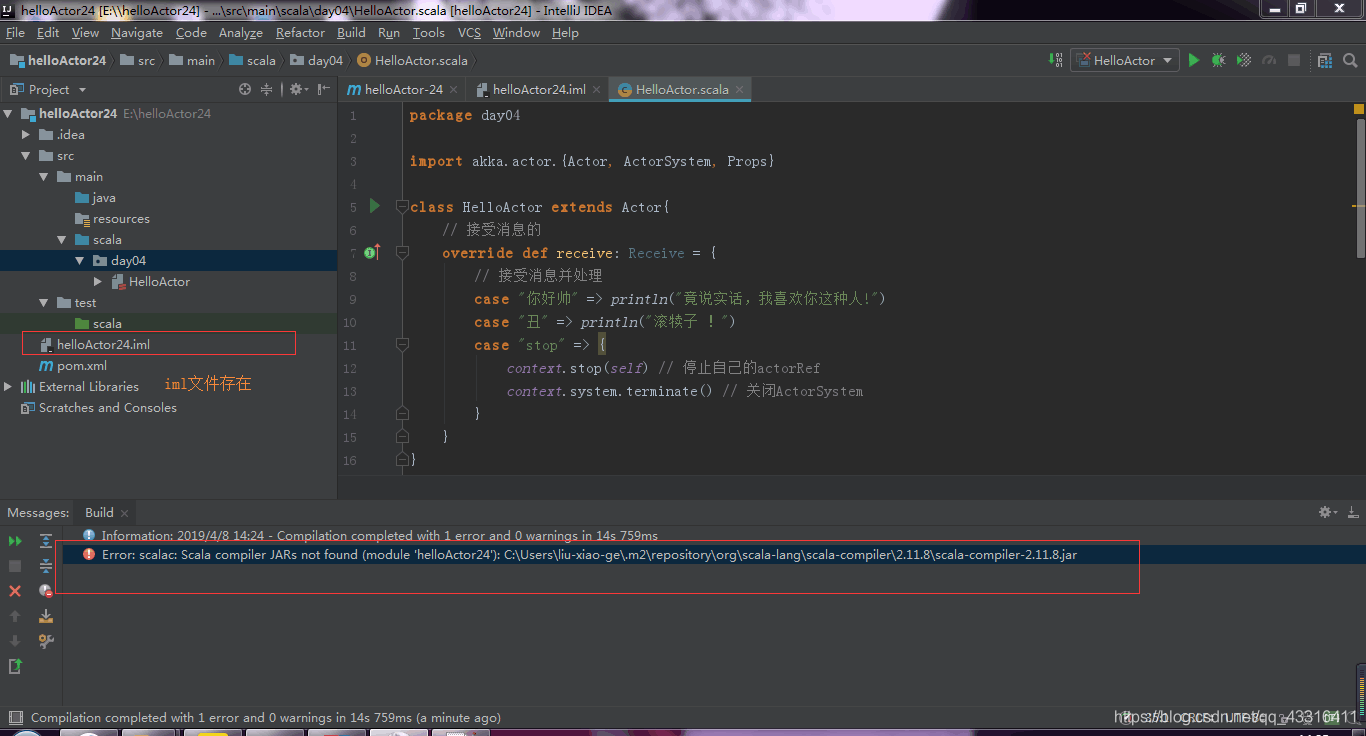1366x736 pixels.
Task: Click the gutter run arrow beside class HelloActor
Action: tap(375, 206)
